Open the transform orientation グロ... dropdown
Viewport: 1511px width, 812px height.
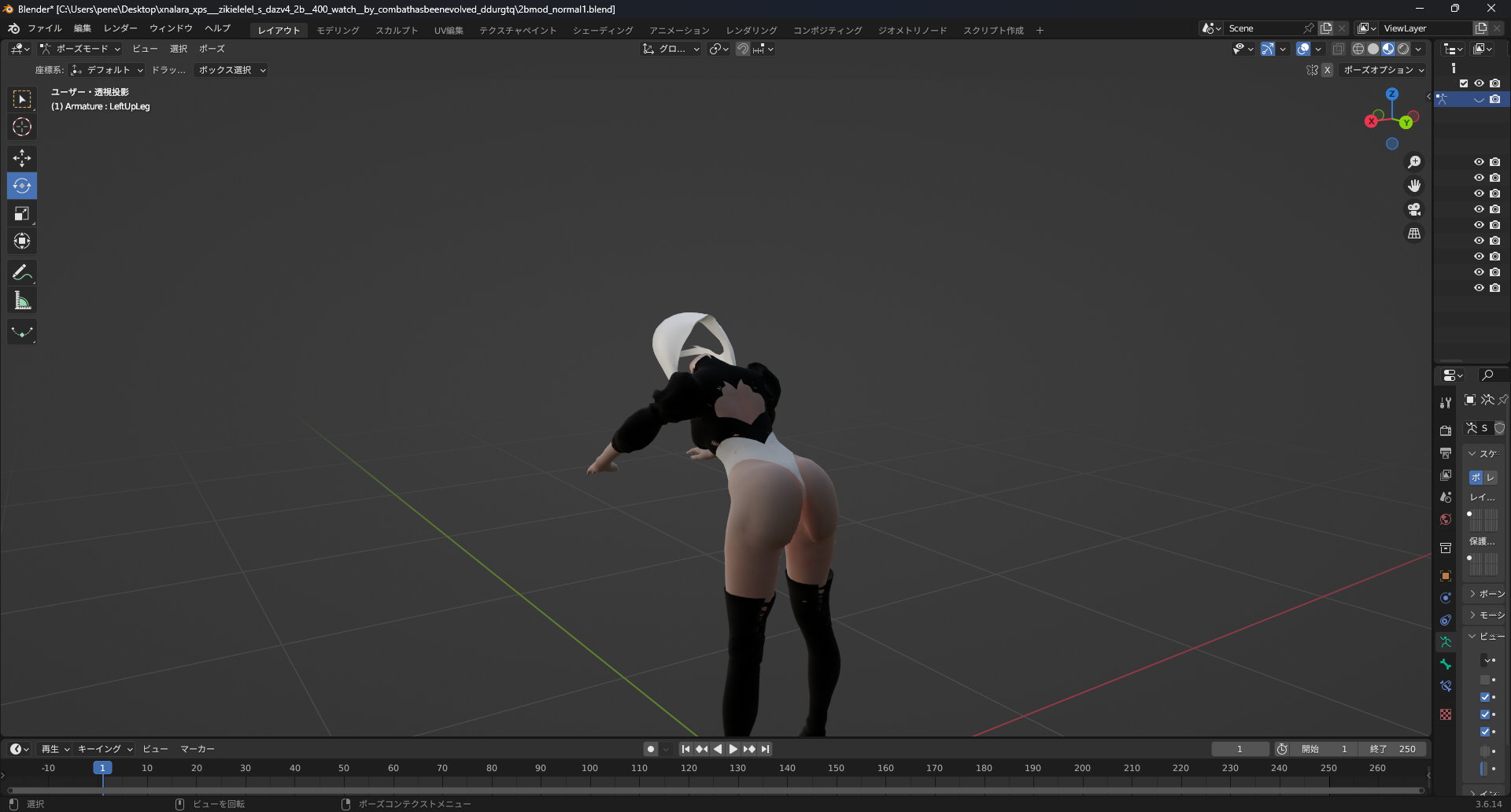point(671,49)
